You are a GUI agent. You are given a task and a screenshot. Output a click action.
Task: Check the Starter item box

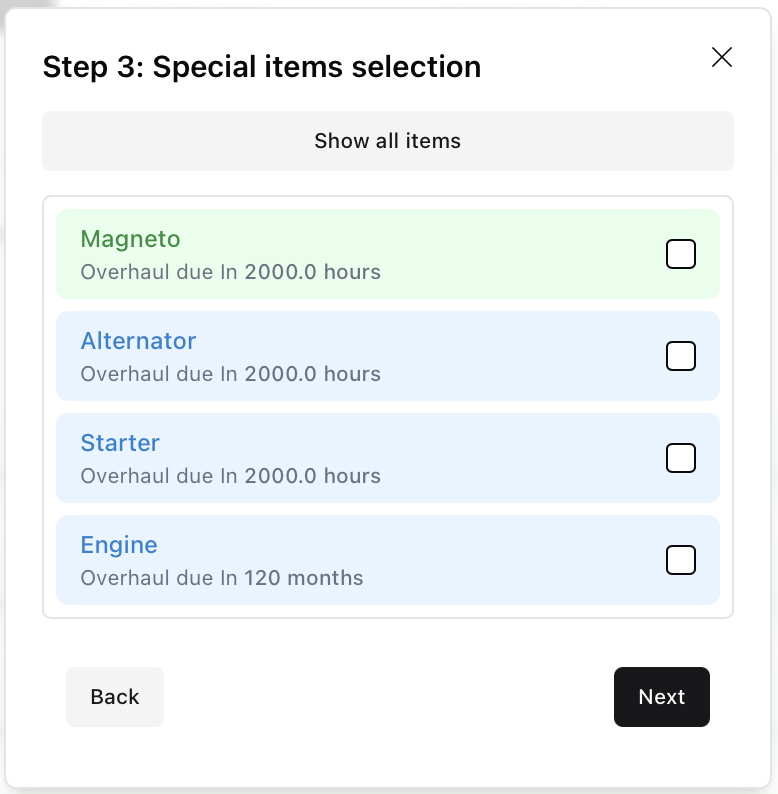681,458
